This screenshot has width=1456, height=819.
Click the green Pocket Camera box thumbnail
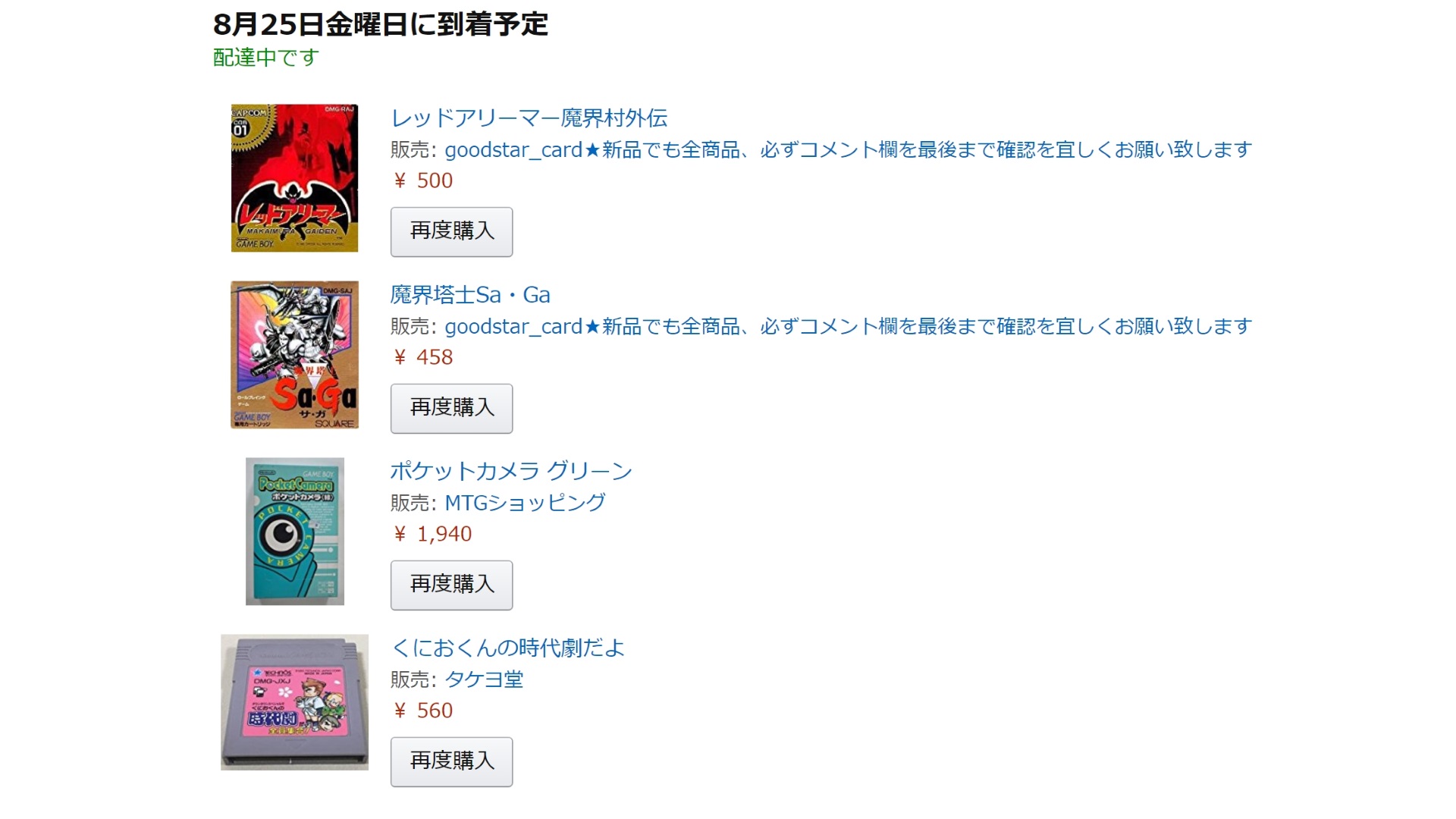coord(295,532)
